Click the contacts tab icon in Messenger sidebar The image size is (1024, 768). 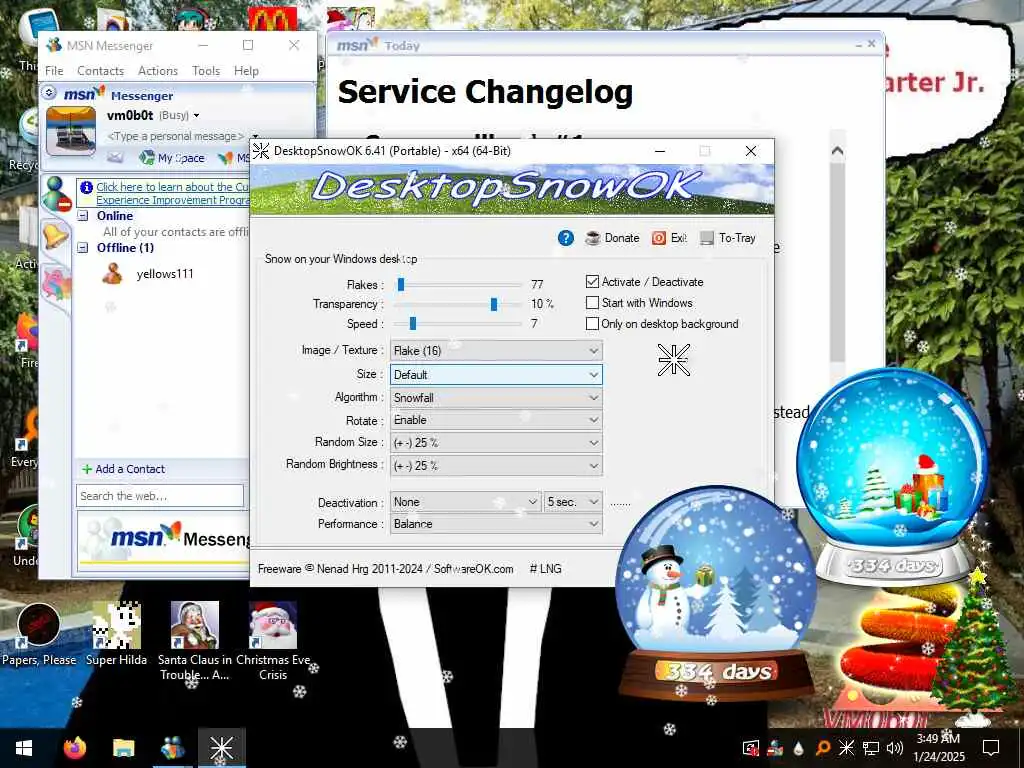point(56,194)
